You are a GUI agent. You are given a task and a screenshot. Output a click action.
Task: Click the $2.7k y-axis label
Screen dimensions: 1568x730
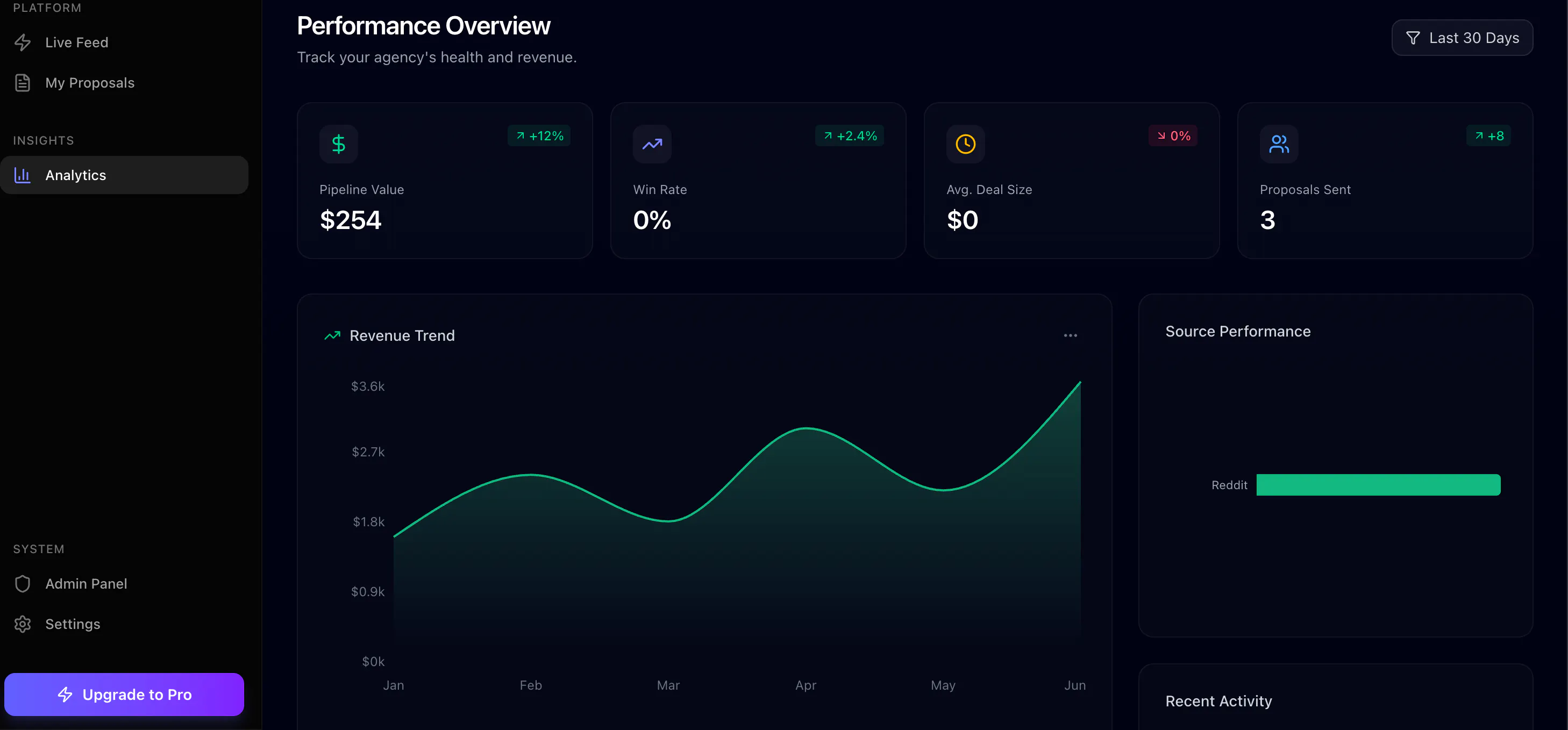368,453
